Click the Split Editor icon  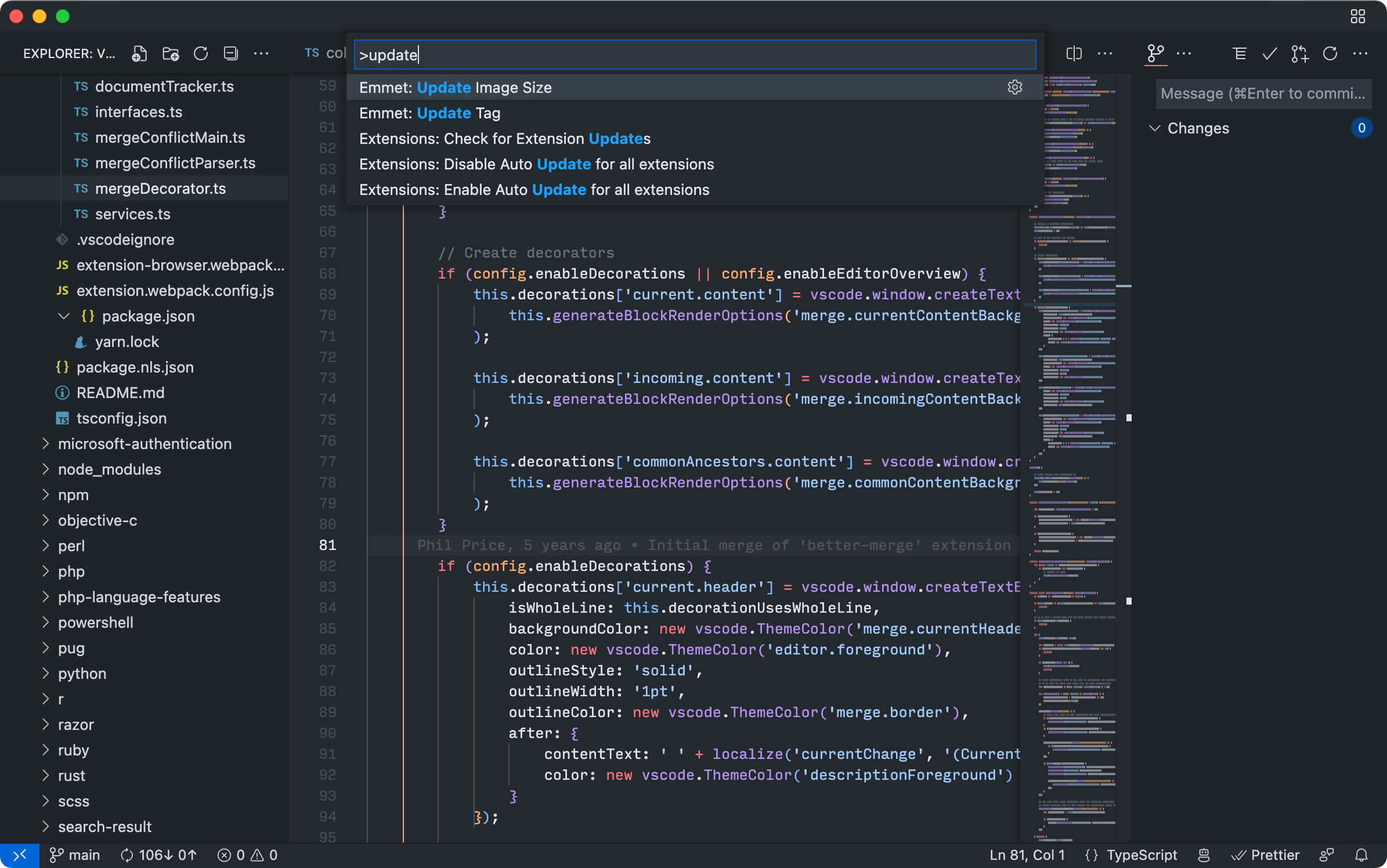[x=1074, y=53]
